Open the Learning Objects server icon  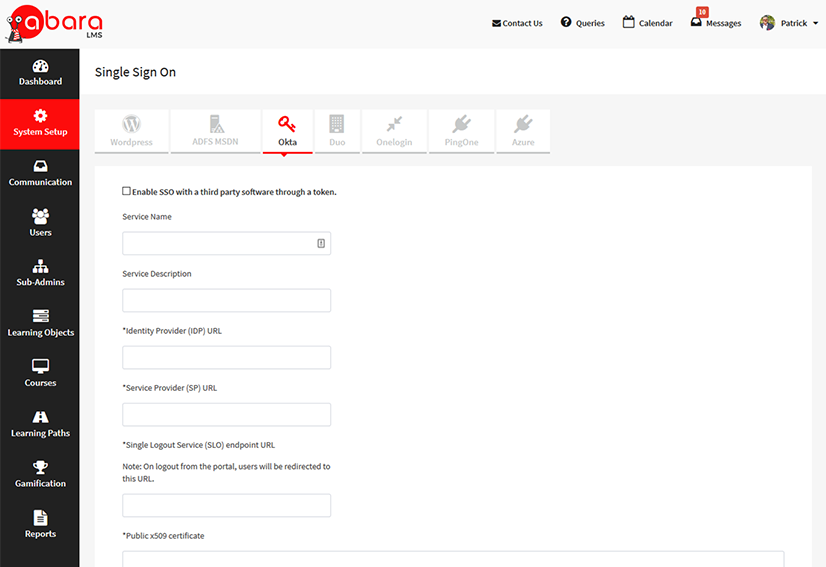click(x=41, y=316)
